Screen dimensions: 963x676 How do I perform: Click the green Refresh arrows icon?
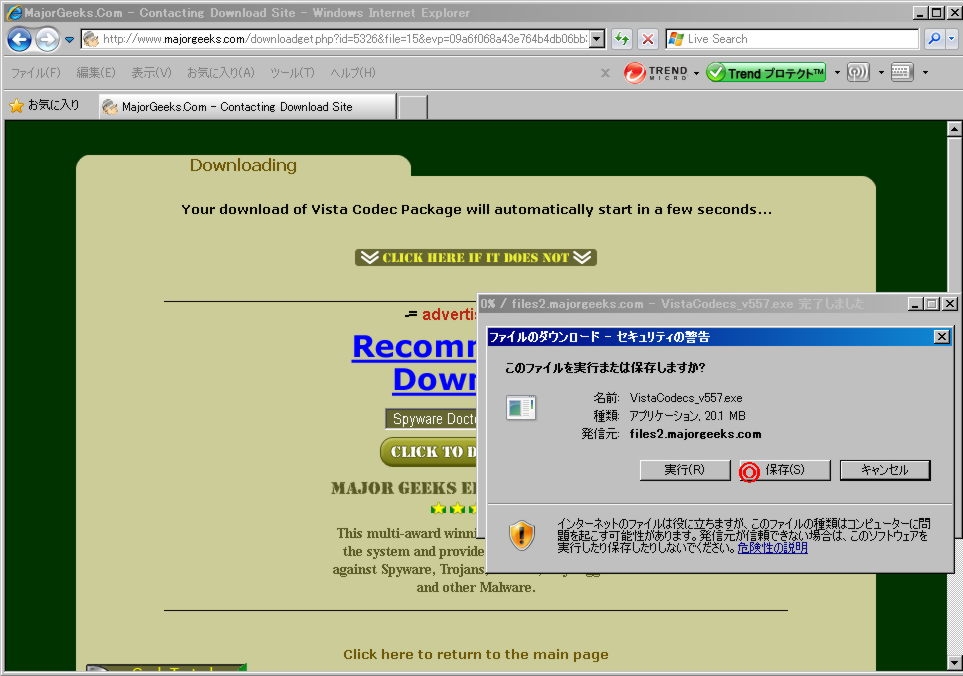pos(622,39)
